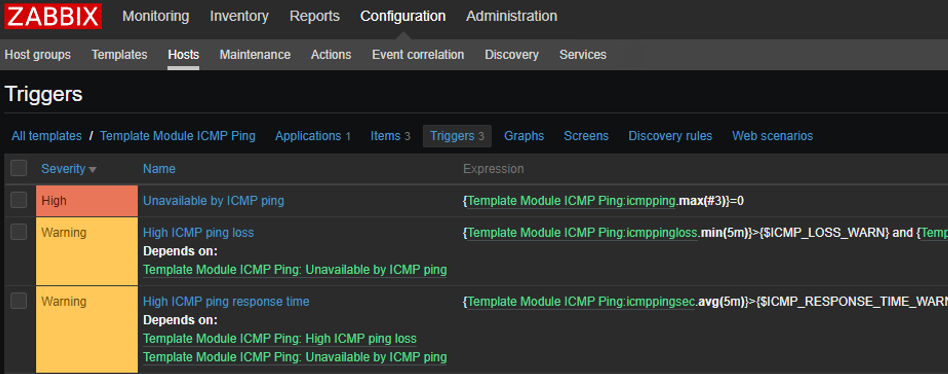
Task: Open Template Module ICMP Ping breadcrumb
Action: (178, 136)
